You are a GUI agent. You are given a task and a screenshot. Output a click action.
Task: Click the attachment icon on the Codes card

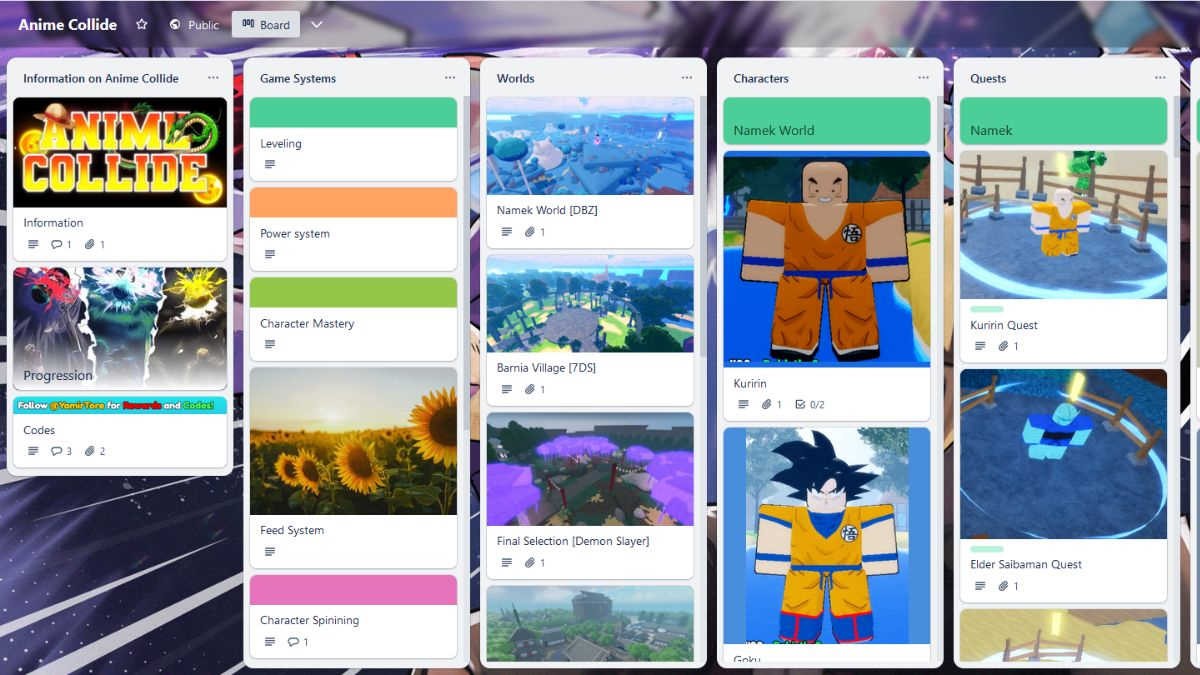pos(90,451)
